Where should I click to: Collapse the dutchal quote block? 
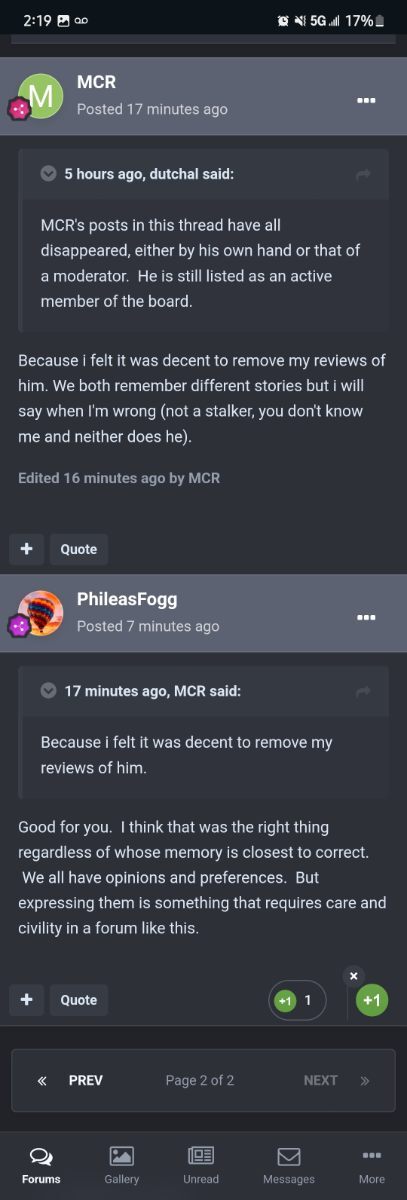tap(48, 174)
